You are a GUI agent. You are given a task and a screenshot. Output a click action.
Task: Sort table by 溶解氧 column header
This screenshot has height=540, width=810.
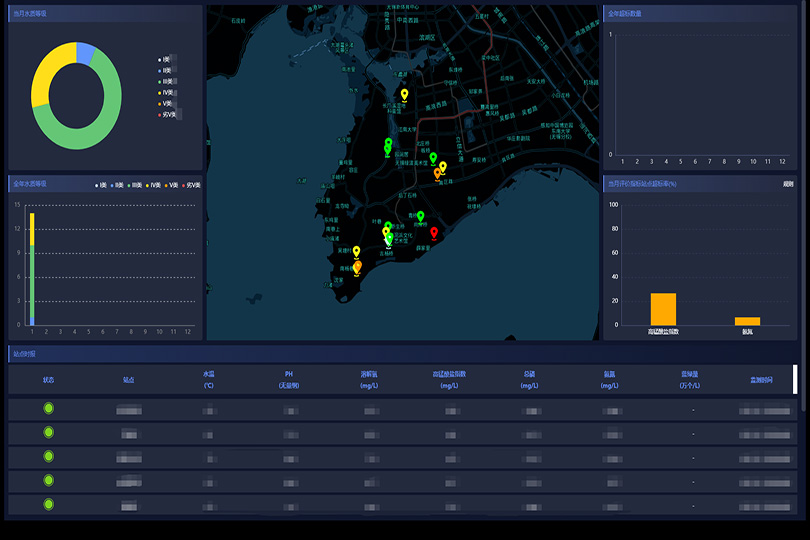(369, 379)
